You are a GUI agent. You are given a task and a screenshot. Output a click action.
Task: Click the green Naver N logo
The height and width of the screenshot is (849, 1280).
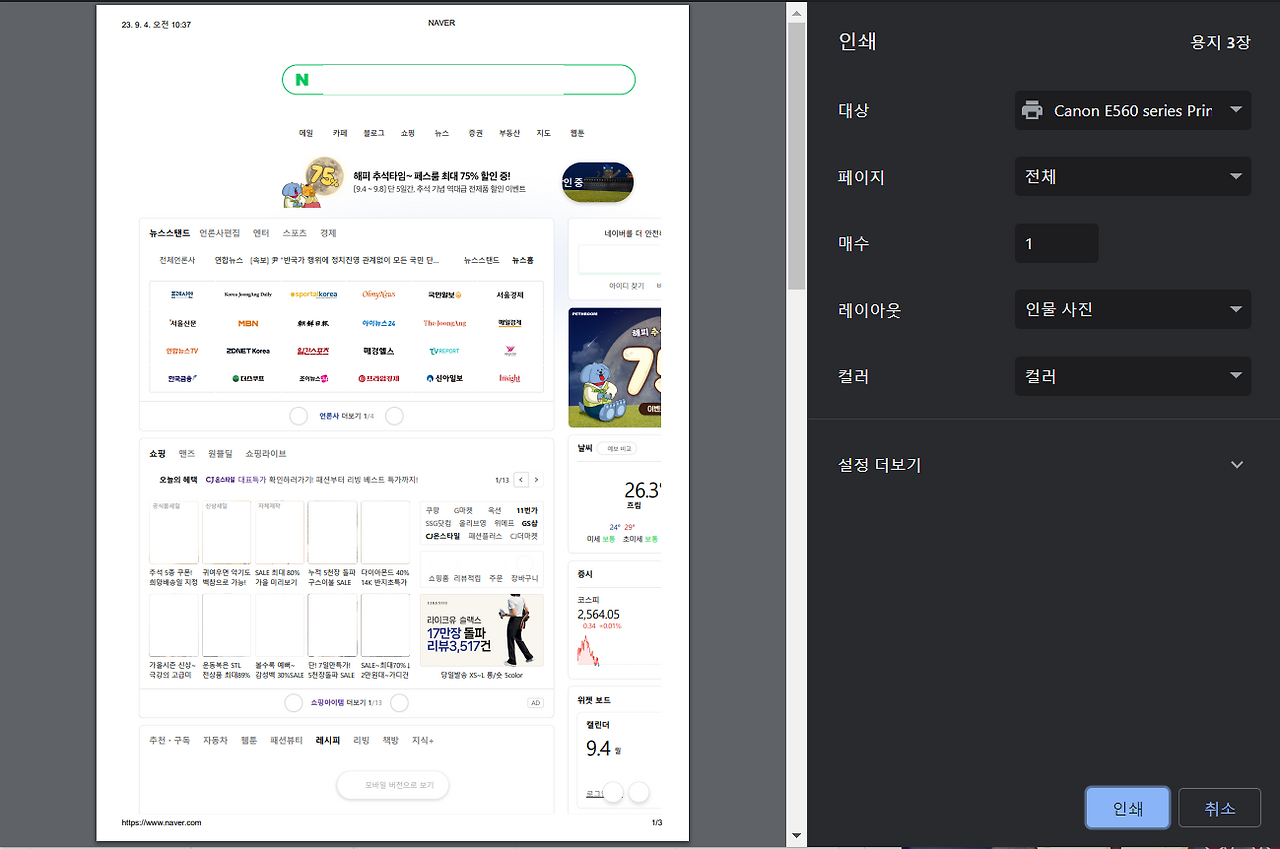pos(303,79)
